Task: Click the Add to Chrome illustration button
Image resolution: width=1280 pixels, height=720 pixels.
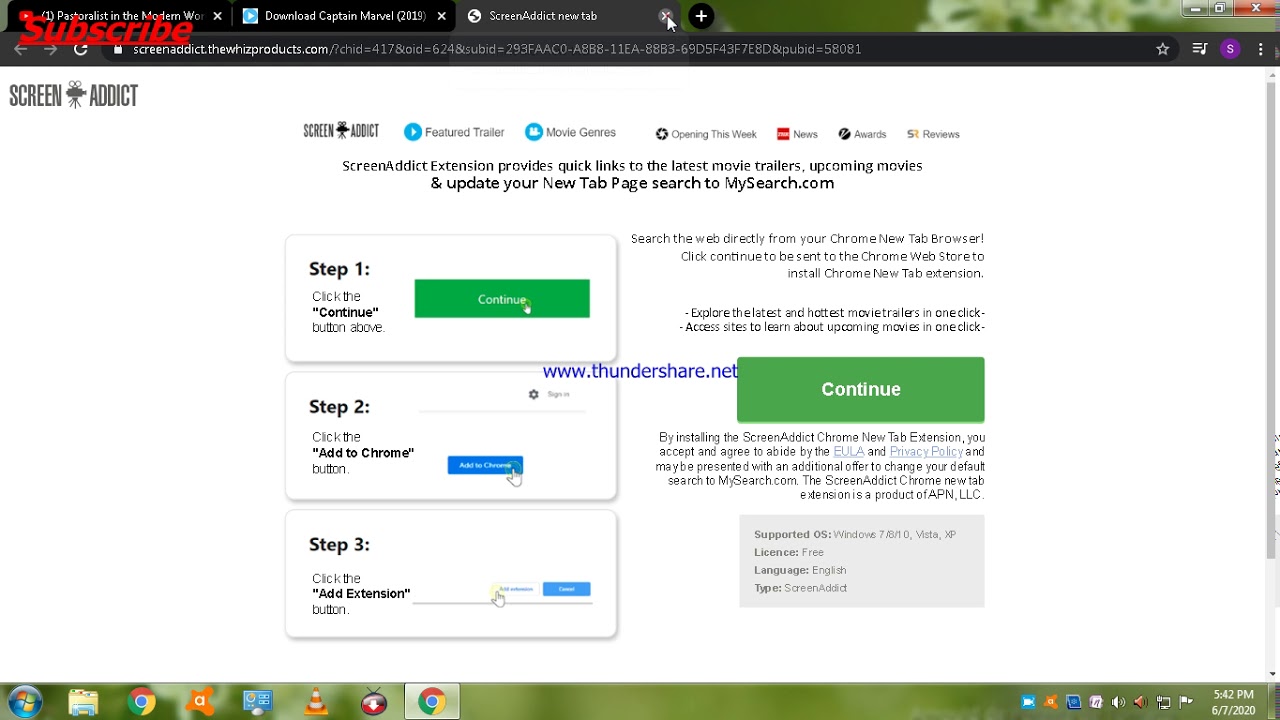Action: (x=485, y=465)
